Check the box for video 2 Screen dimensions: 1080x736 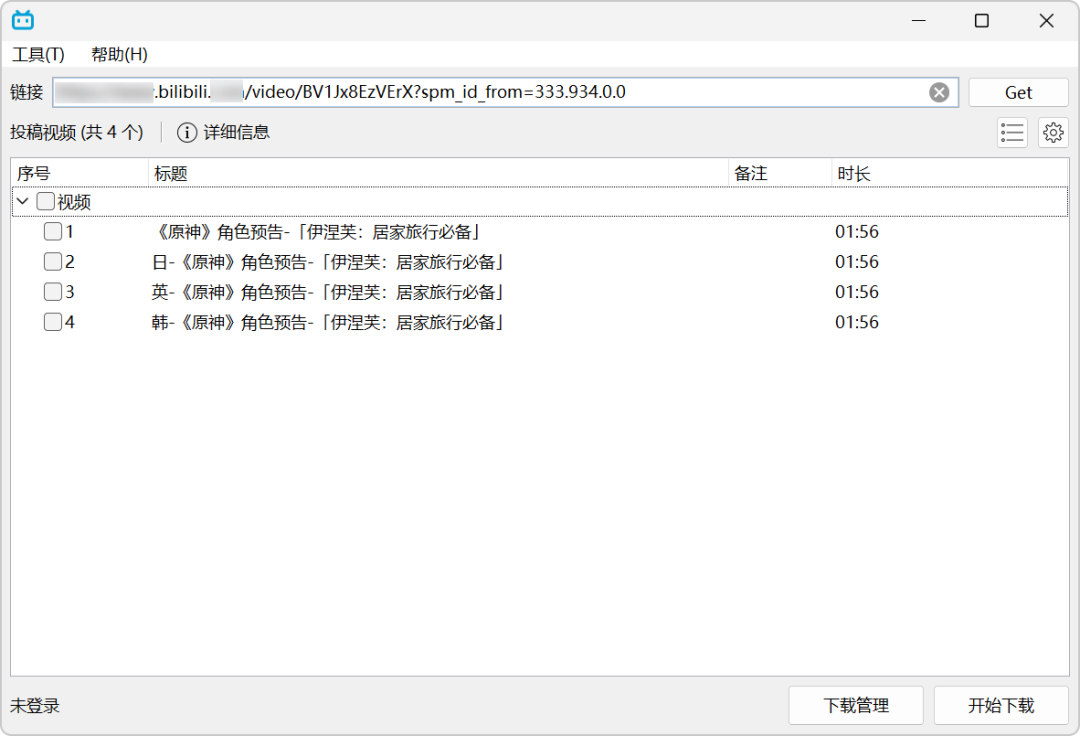pos(53,262)
